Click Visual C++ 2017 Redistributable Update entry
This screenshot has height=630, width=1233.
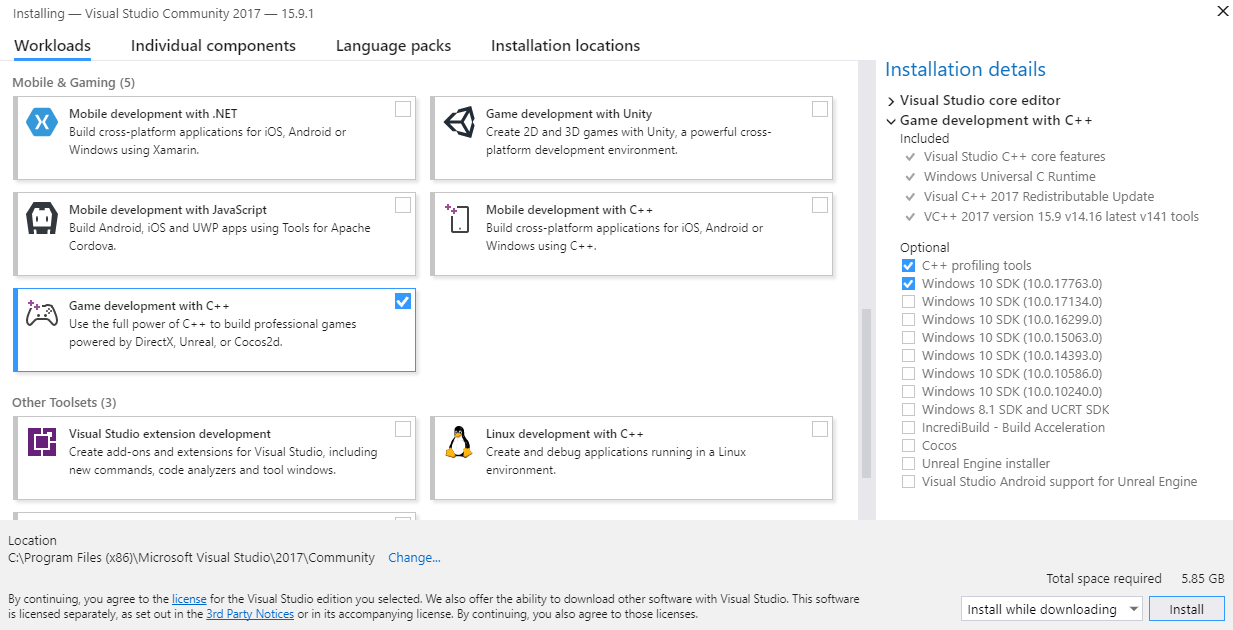[1039, 197]
